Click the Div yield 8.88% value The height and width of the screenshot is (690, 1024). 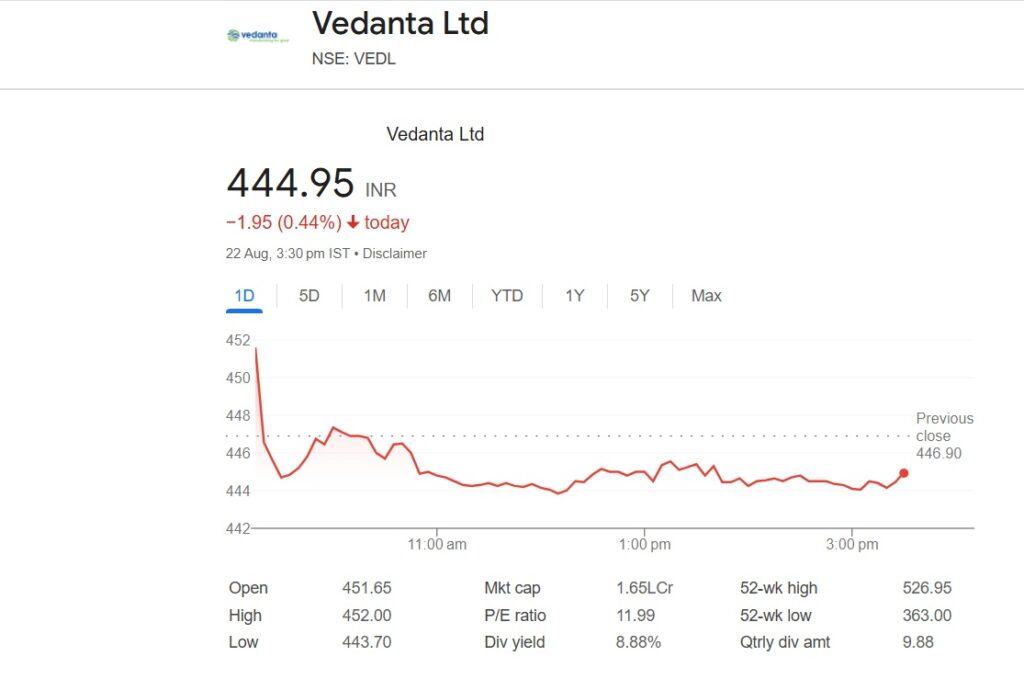point(638,642)
